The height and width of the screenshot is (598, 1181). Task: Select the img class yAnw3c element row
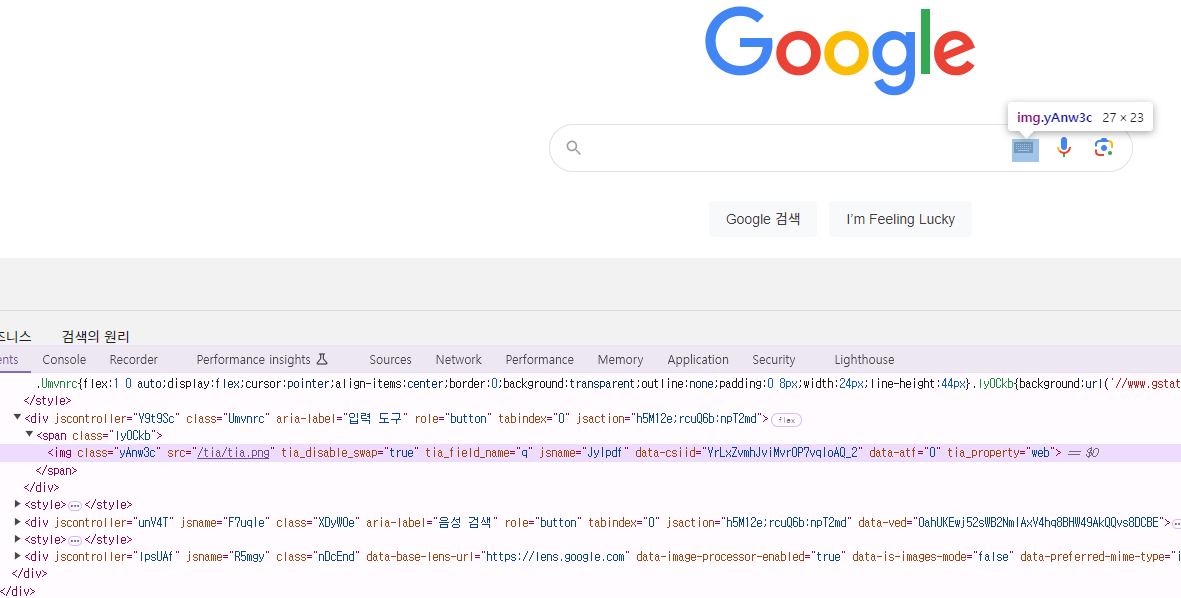590,453
